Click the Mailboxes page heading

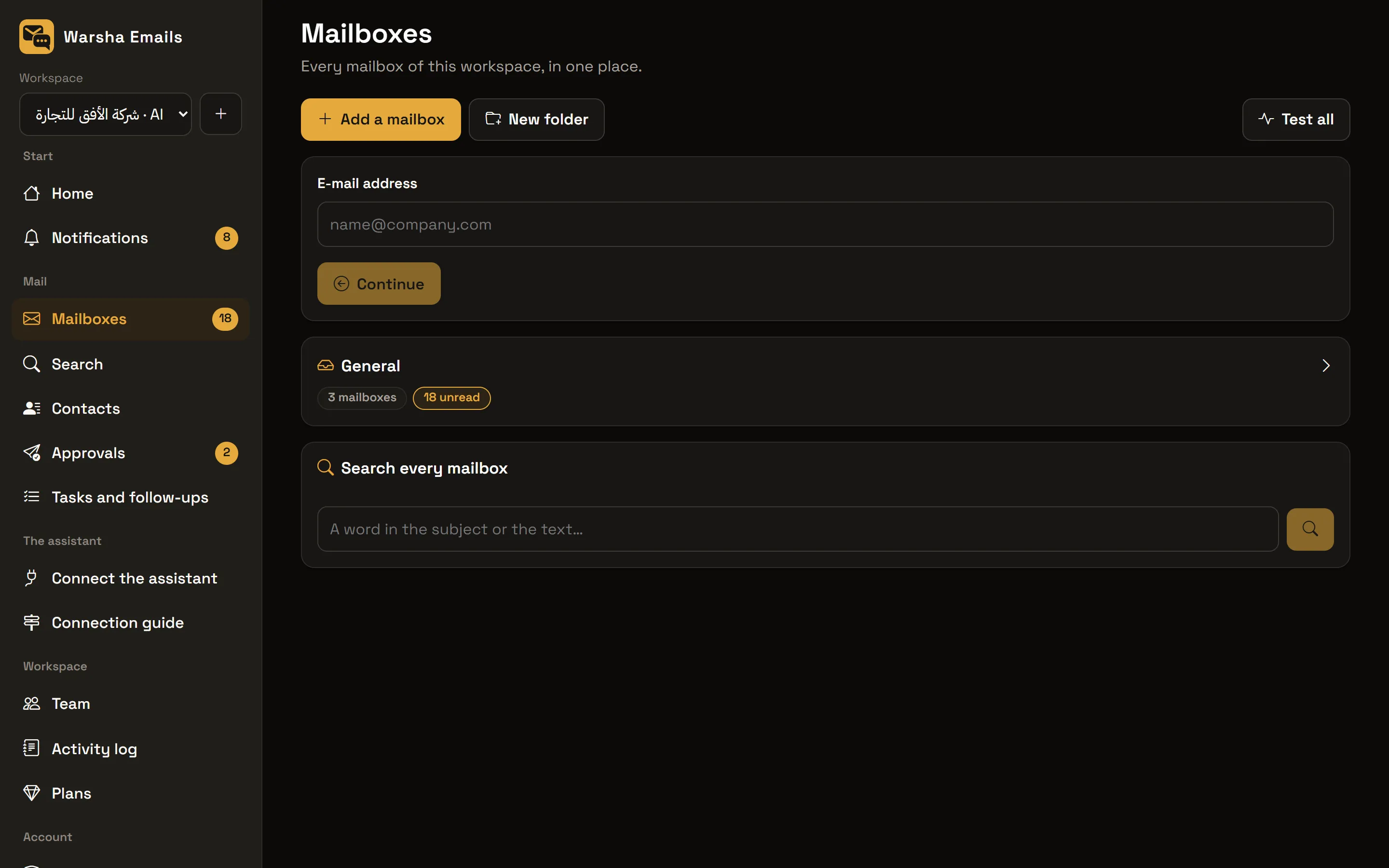(366, 33)
